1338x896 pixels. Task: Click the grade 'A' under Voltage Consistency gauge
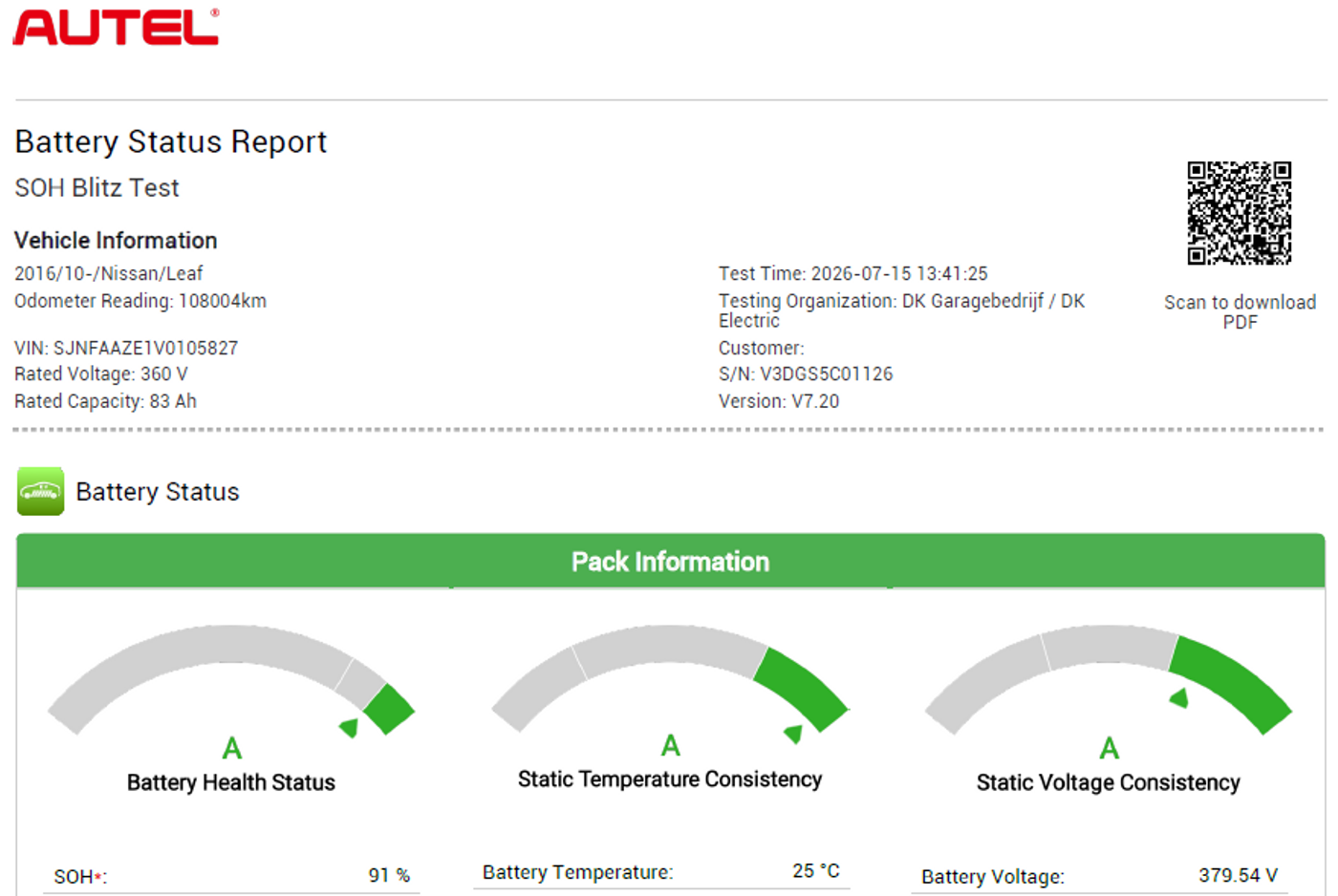1110,748
